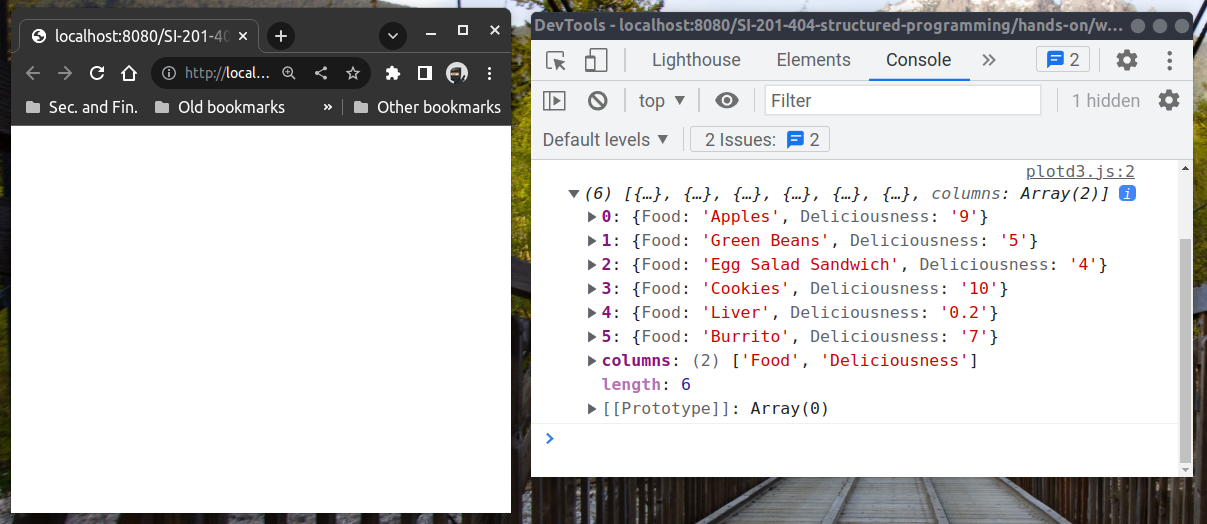
Task: Open the browser extensions puzzle icon
Action: [x=393, y=73]
